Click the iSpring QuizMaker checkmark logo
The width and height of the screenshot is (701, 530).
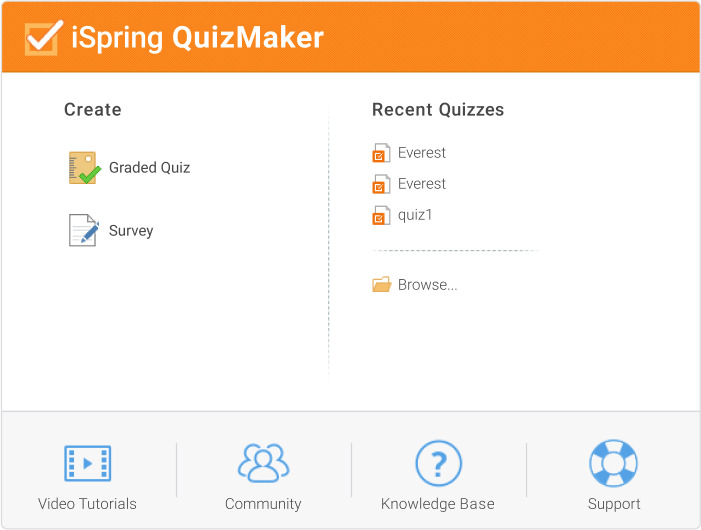(x=43, y=37)
